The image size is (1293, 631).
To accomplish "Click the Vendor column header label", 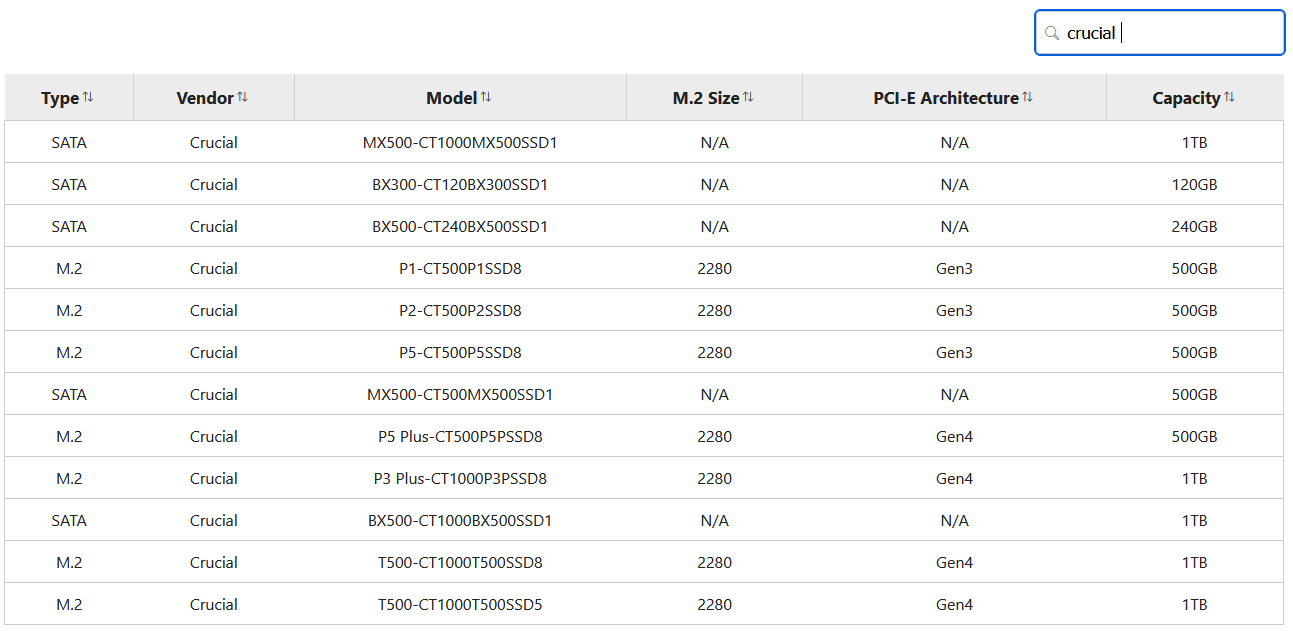I will click(x=205, y=98).
